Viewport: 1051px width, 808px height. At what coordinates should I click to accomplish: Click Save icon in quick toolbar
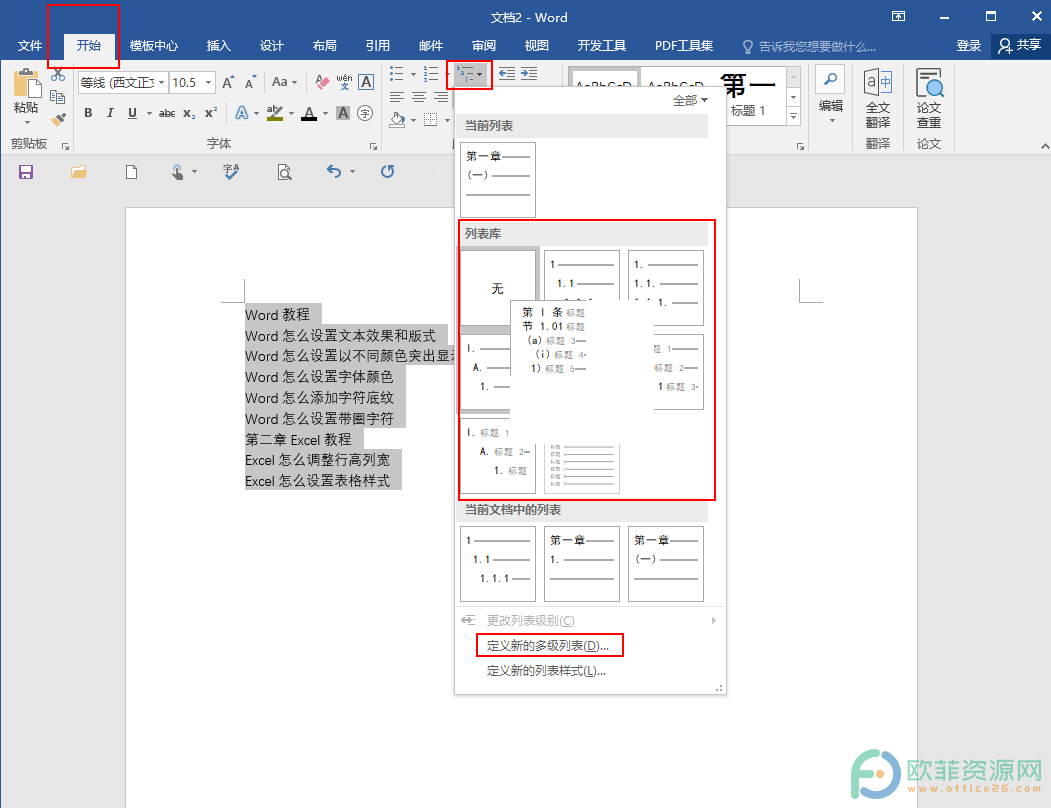click(25, 172)
